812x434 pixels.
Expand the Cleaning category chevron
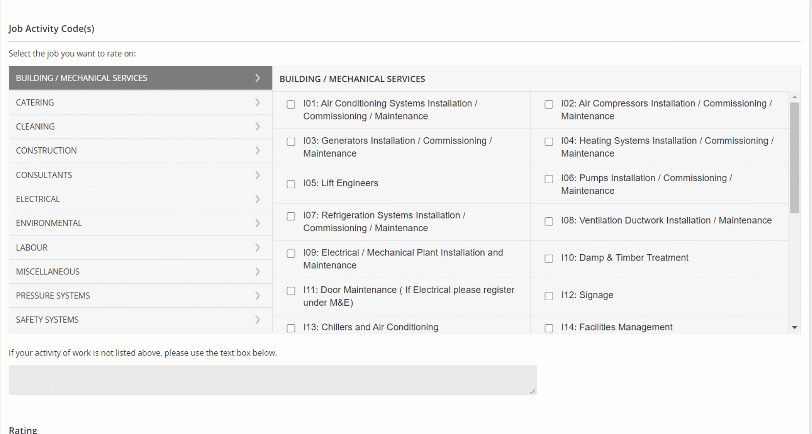click(x=257, y=127)
